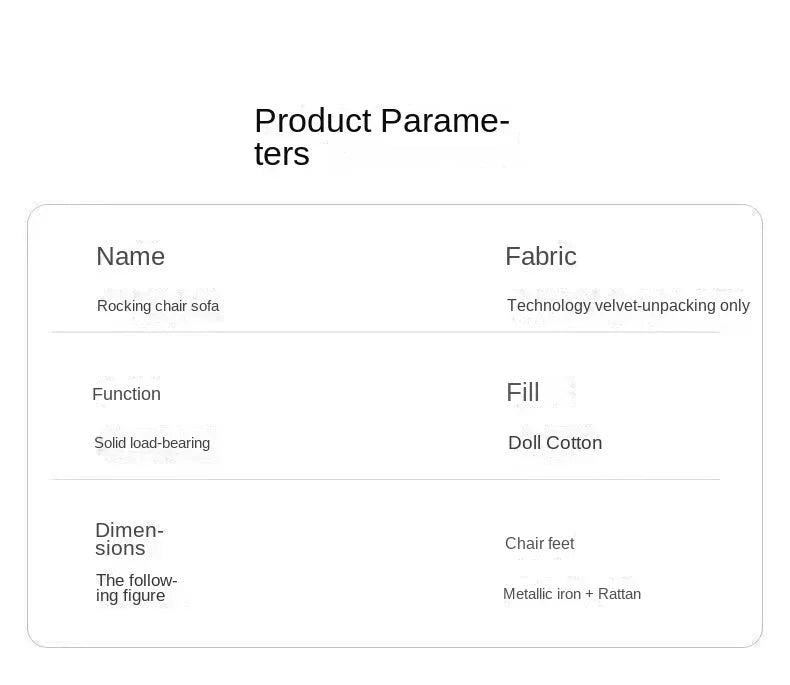Screen dimensions: 790x685
Task: Click the Product Parameters heading
Action: (x=382, y=137)
